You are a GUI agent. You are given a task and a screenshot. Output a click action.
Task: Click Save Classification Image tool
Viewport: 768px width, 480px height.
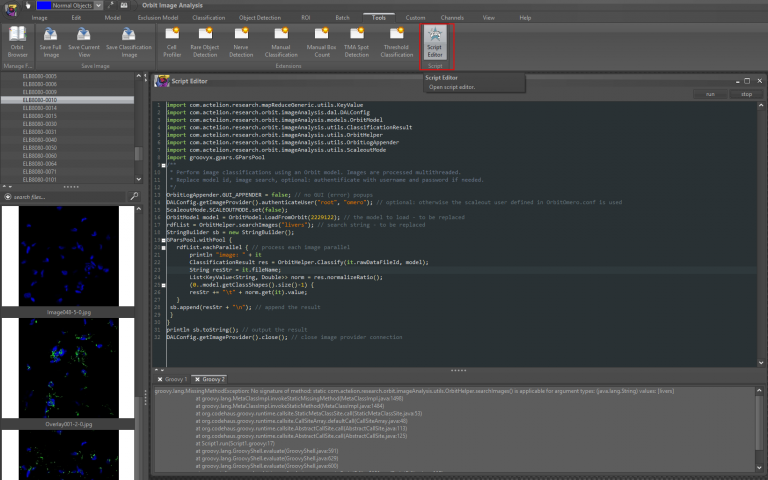[129, 42]
